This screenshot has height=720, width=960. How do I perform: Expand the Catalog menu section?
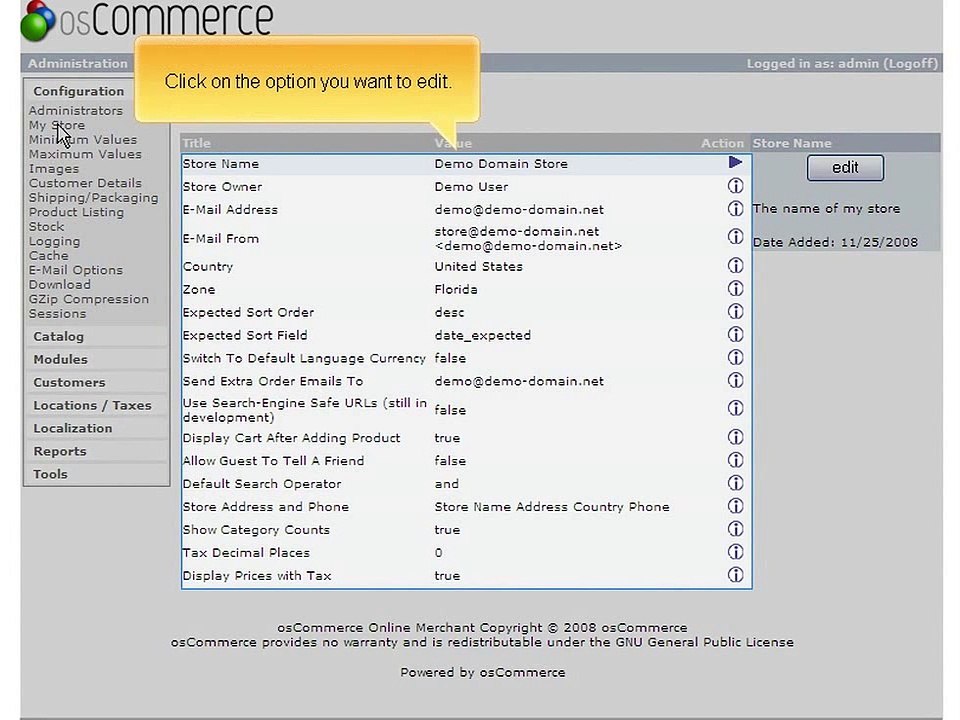coord(59,336)
